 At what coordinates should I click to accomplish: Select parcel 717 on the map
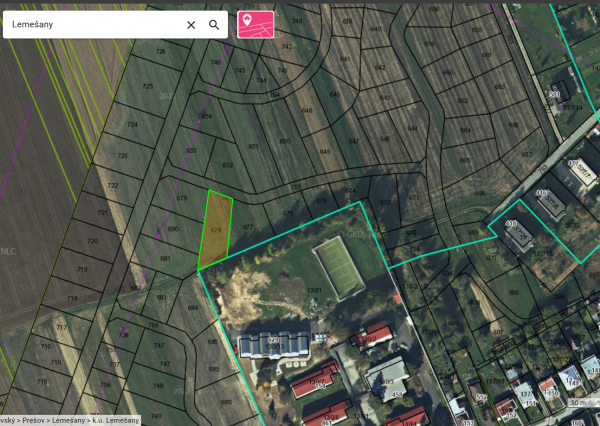[62, 327]
